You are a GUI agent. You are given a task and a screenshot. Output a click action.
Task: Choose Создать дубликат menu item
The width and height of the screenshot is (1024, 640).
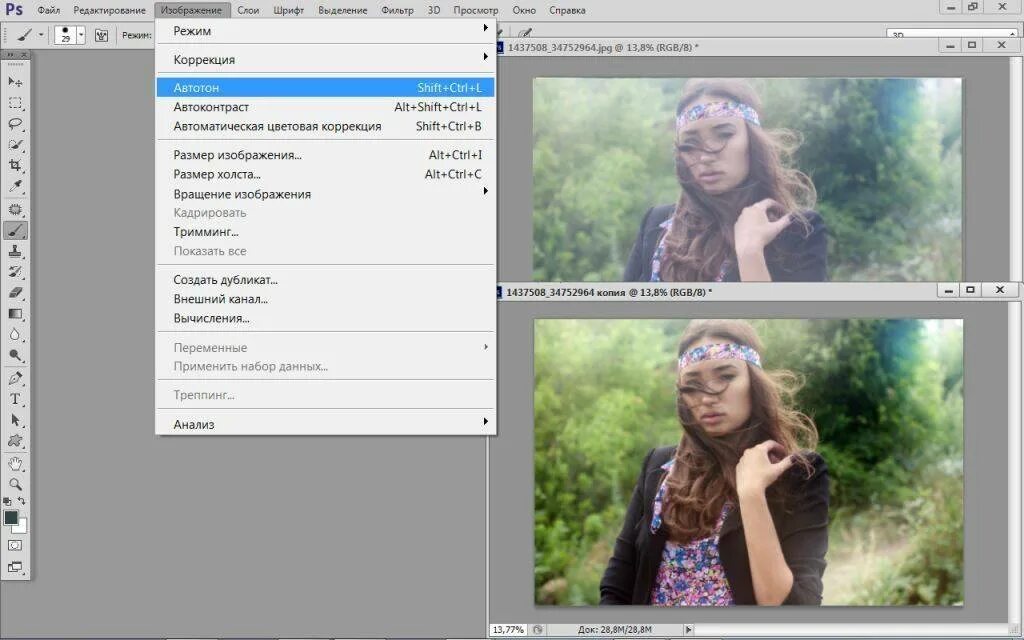point(325,280)
